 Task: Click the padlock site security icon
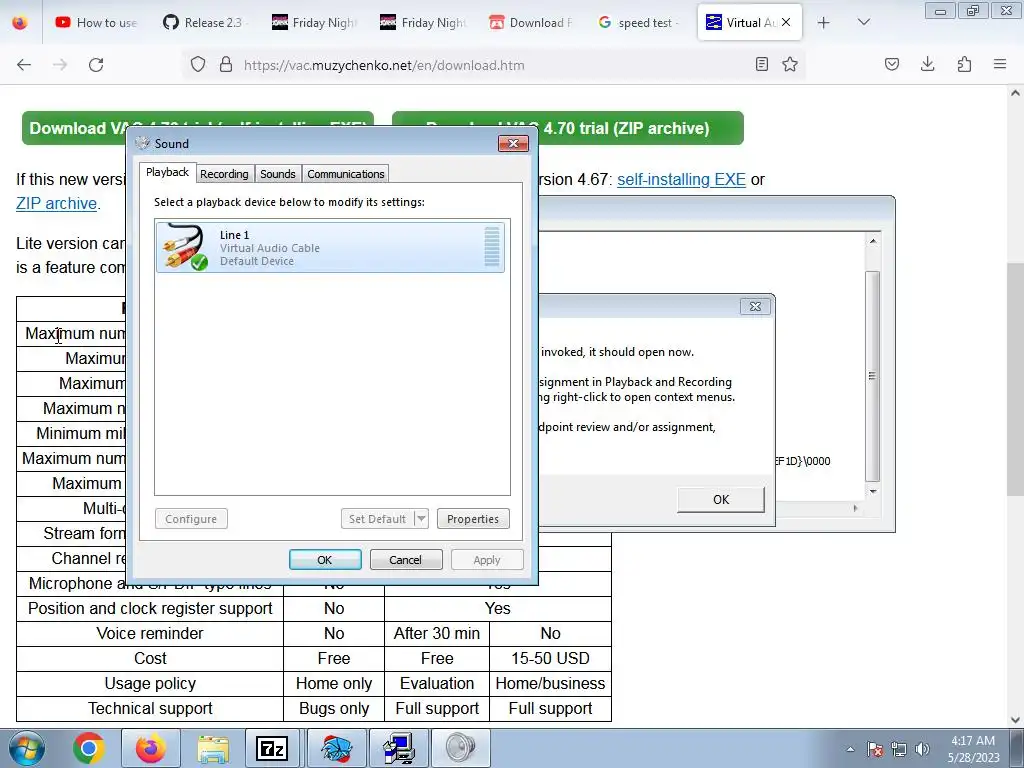point(226,65)
